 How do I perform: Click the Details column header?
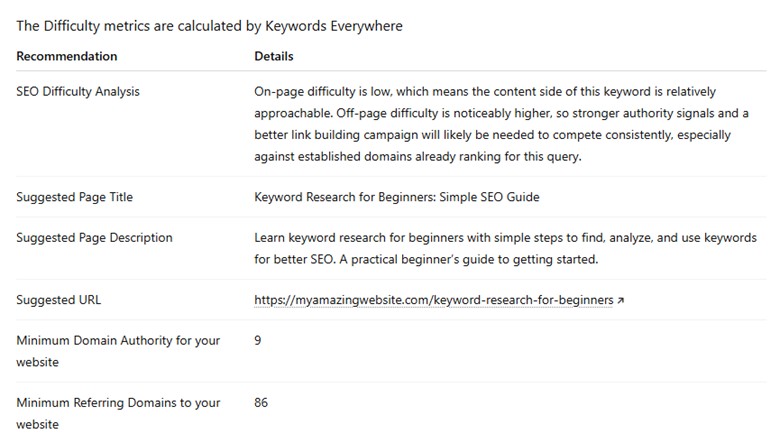click(274, 56)
